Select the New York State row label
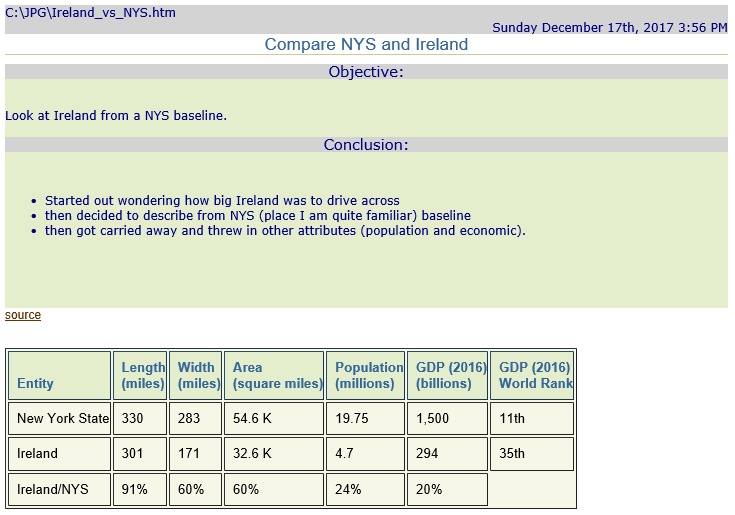735x515 pixels. click(60, 418)
